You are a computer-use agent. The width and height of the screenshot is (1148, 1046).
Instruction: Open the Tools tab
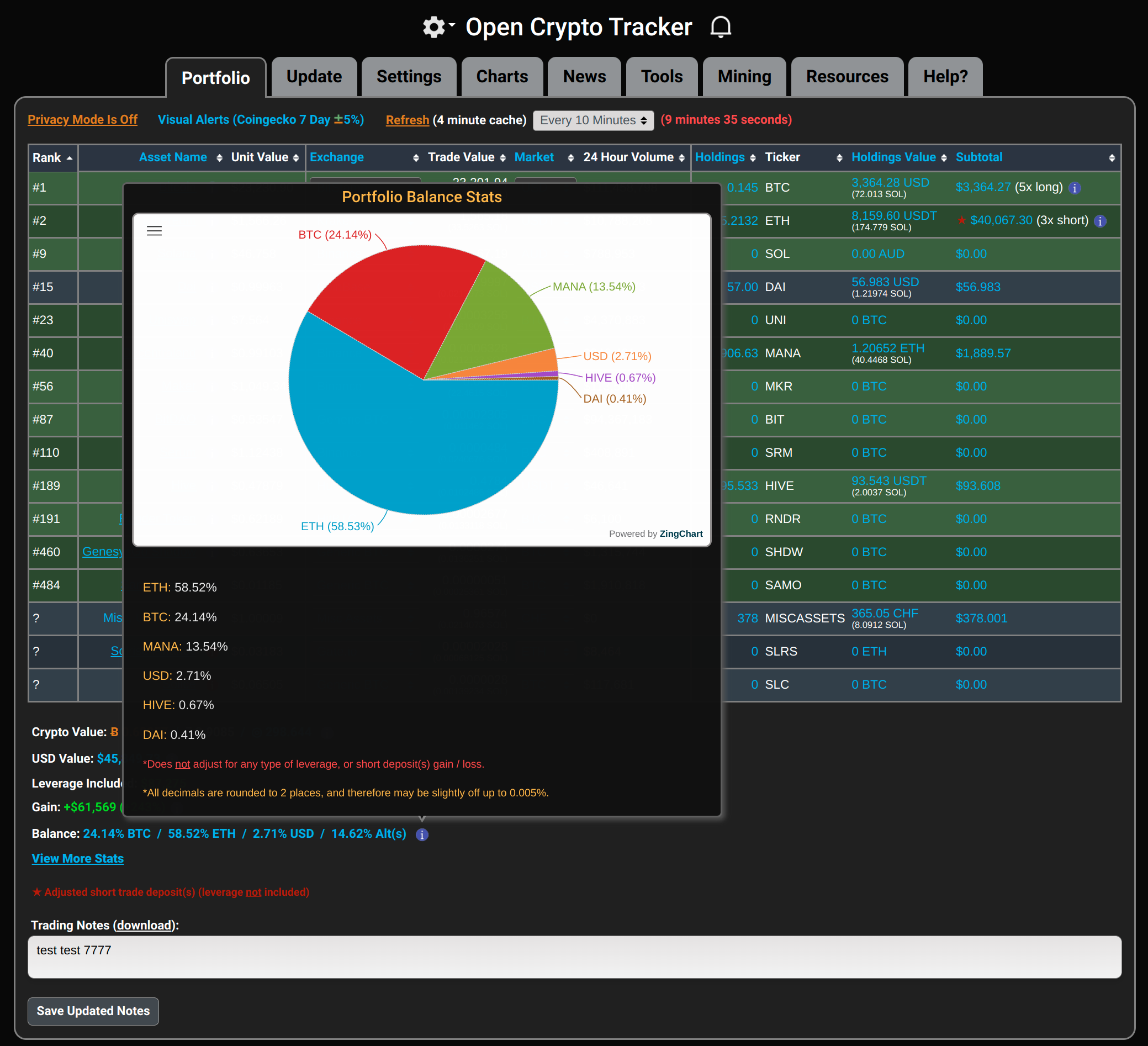pyautogui.click(x=662, y=76)
